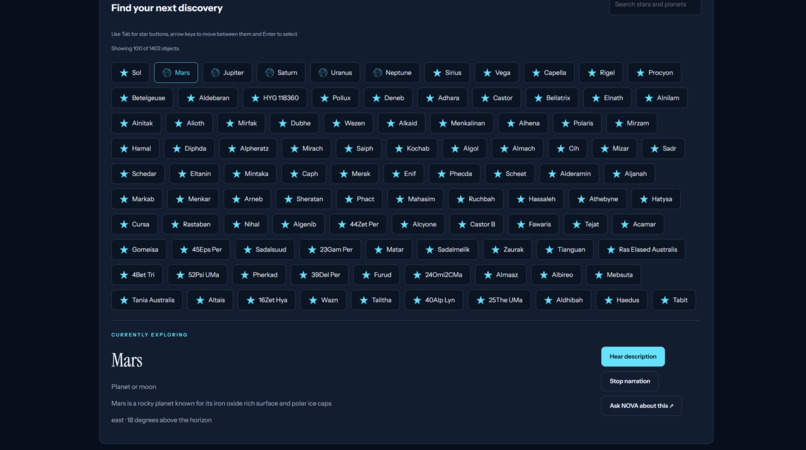
Task: Click the Neptune planet icon
Action: (378, 73)
